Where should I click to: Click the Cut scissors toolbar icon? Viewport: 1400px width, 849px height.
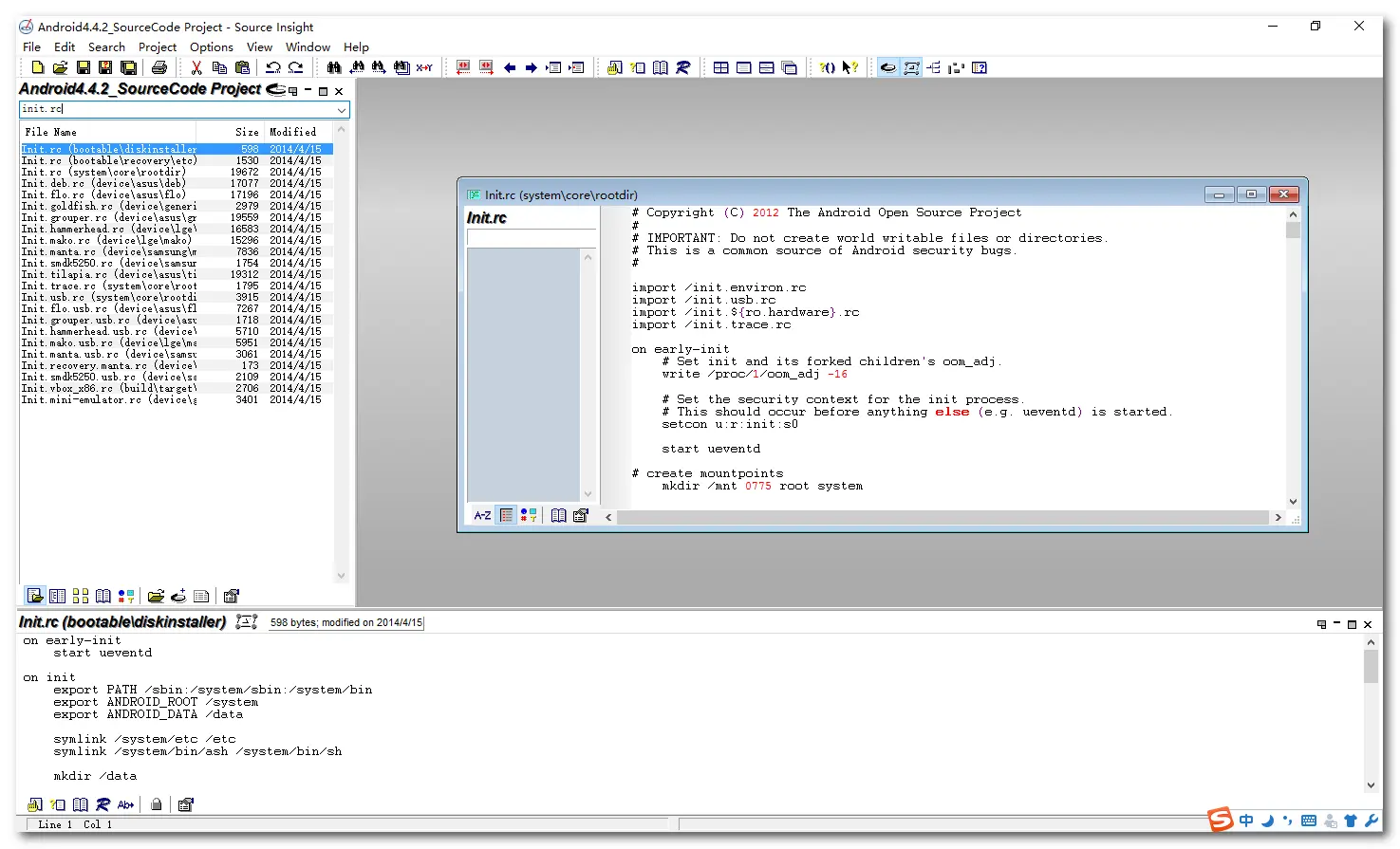tap(196, 67)
